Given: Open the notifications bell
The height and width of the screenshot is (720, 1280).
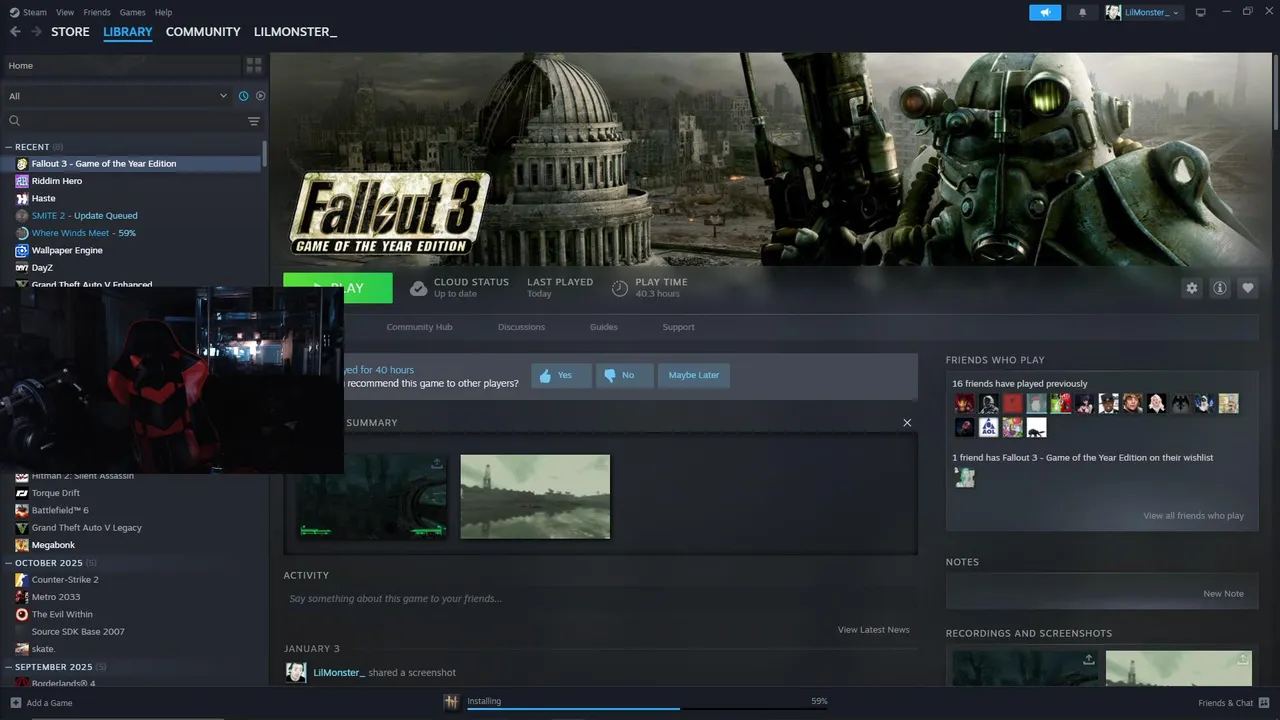Looking at the screenshot, I should [x=1082, y=12].
